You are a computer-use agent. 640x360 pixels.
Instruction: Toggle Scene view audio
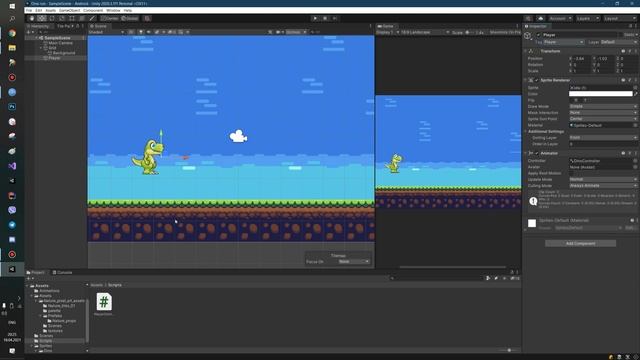pos(149,32)
